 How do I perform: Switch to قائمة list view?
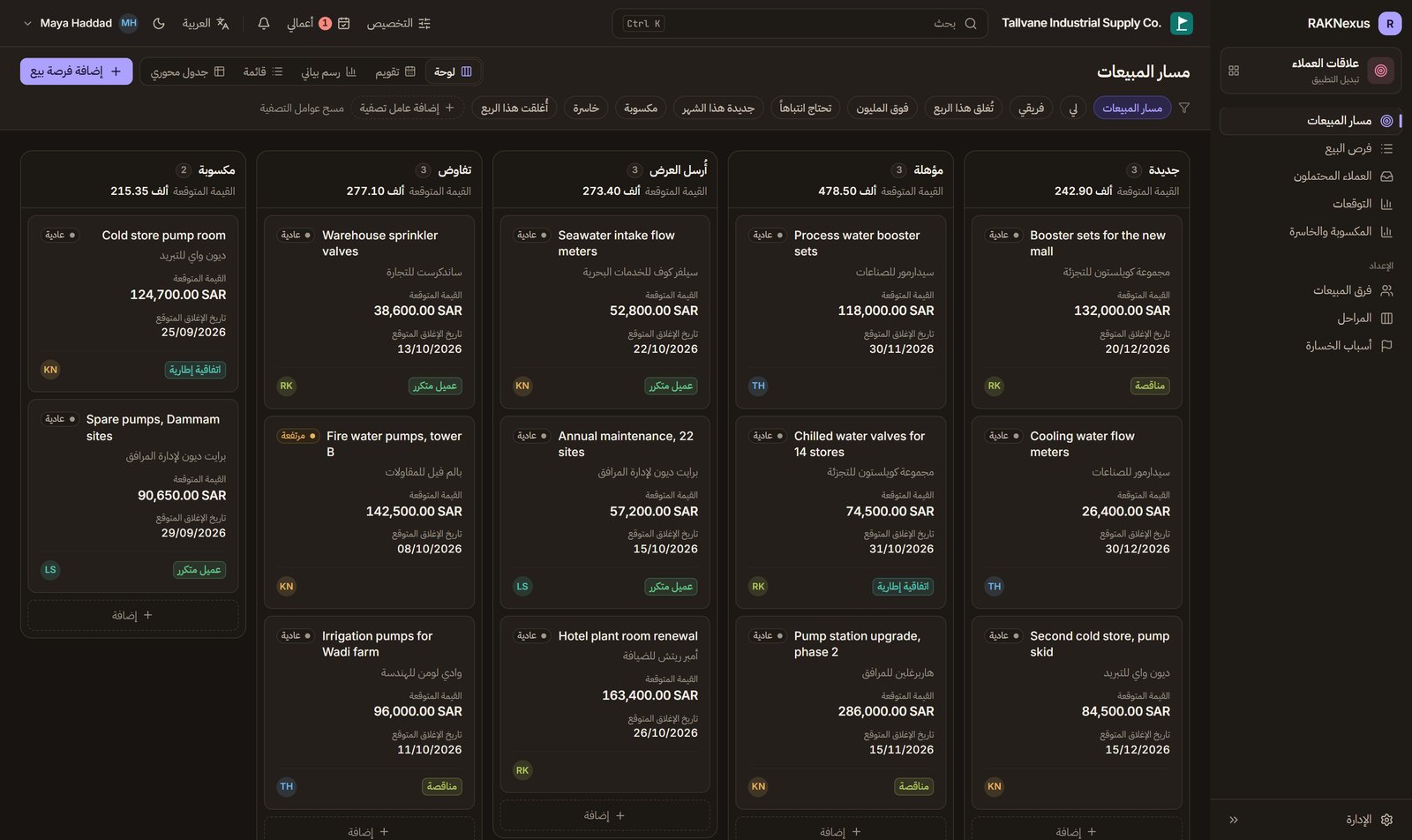(263, 71)
